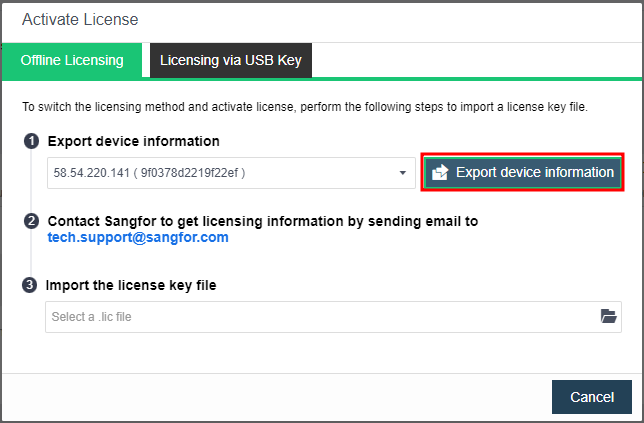
Task: Click the Export device information step heading
Action: 133,141
